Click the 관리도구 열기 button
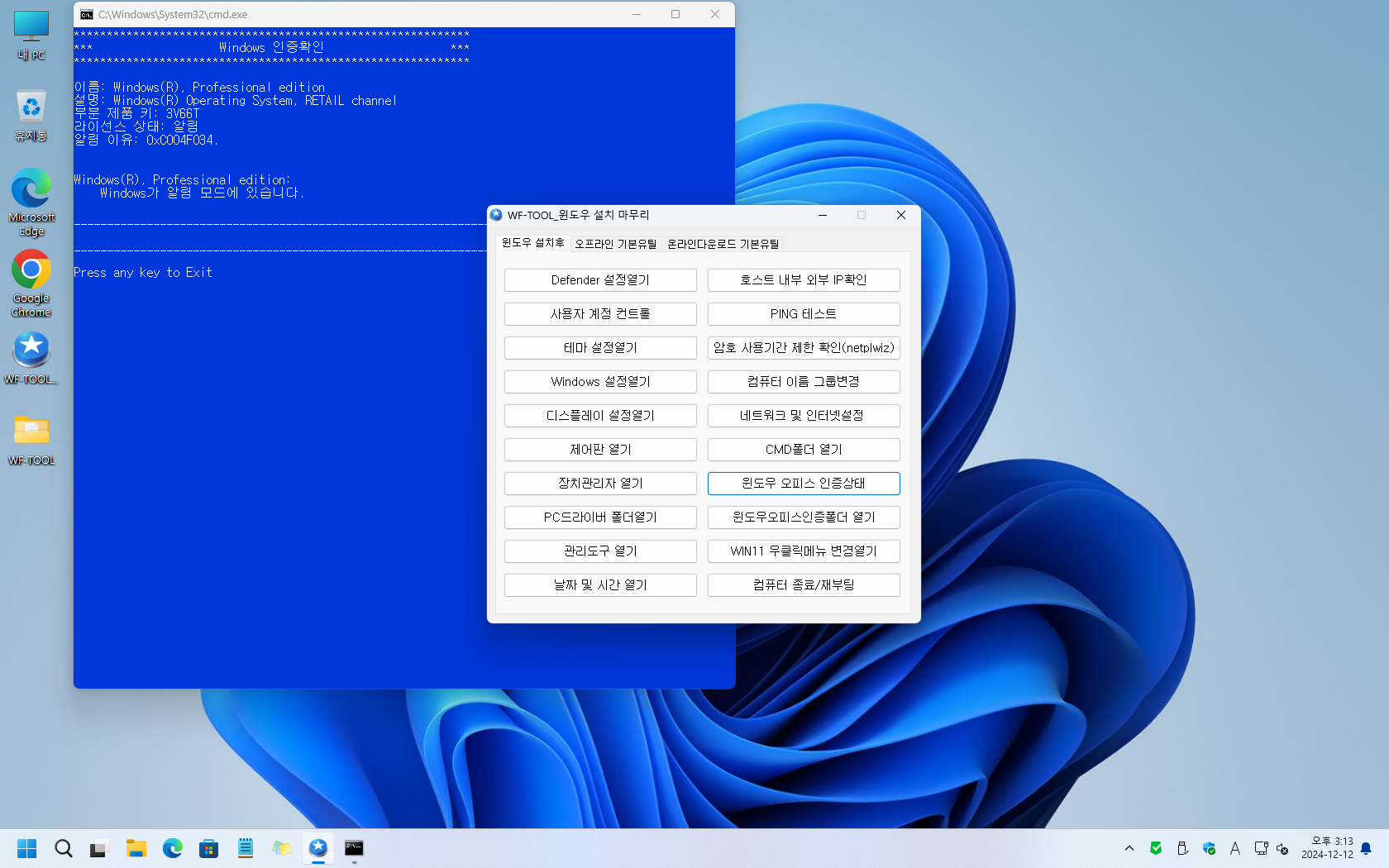Viewport: 1389px width, 868px height. click(x=600, y=551)
